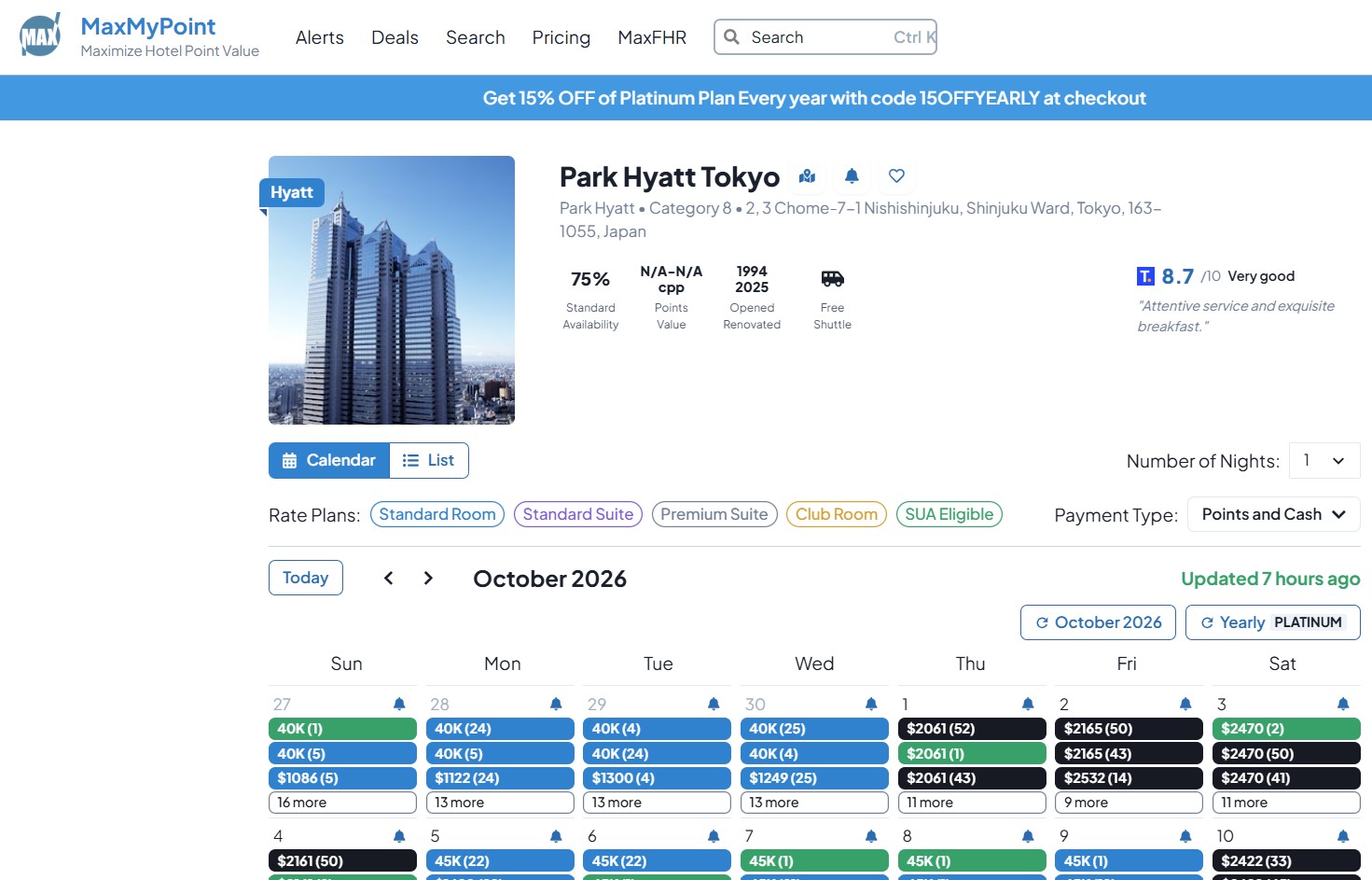
Task: Click the MaxMyPoint logo icon
Action: click(x=40, y=35)
